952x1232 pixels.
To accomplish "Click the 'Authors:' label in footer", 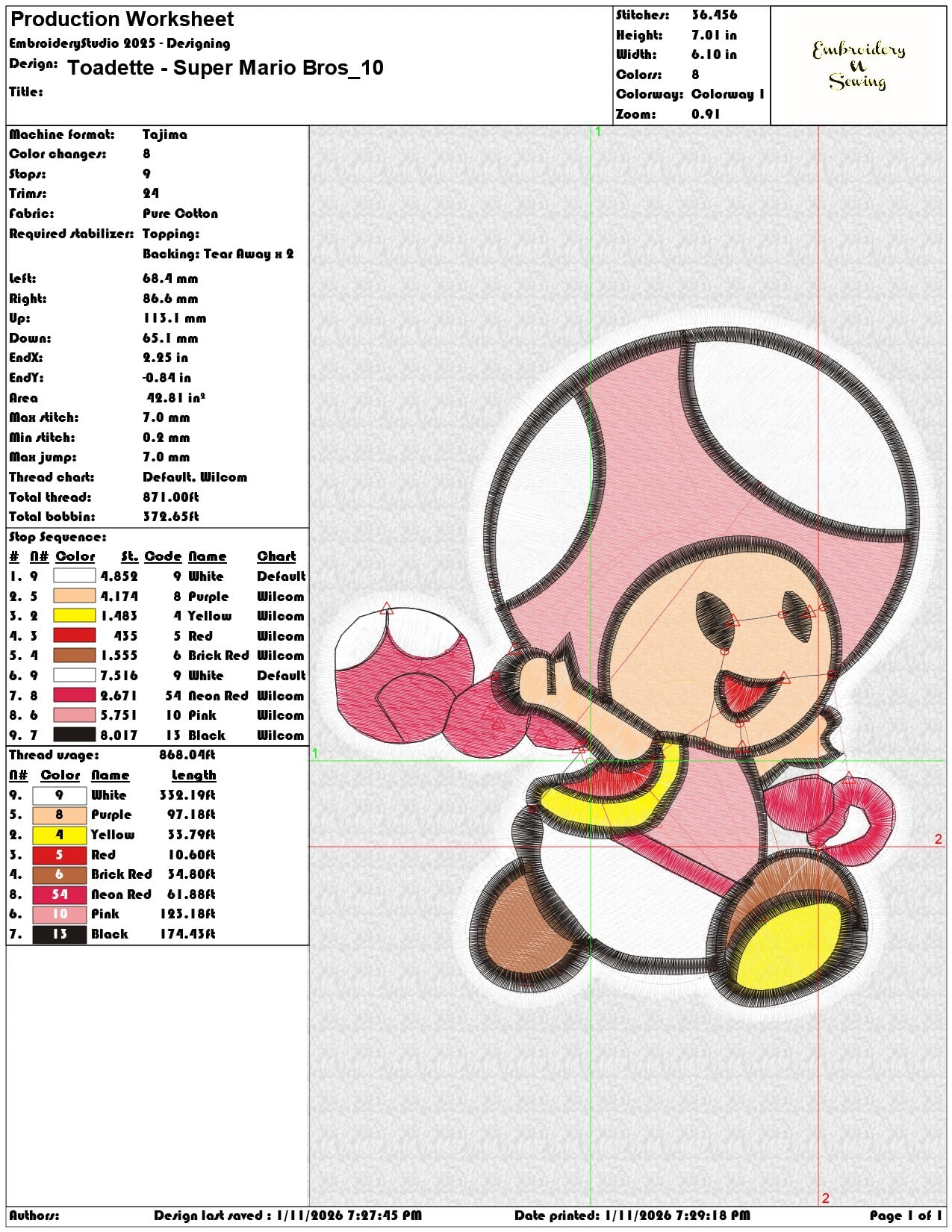I will 34,1216.
